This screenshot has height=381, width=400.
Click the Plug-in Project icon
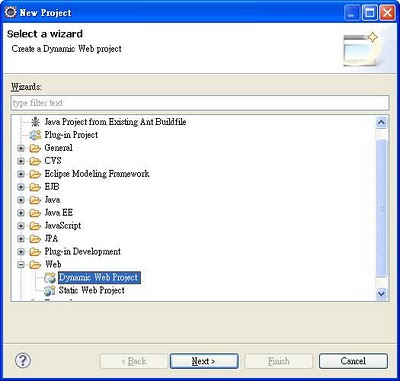click(35, 135)
